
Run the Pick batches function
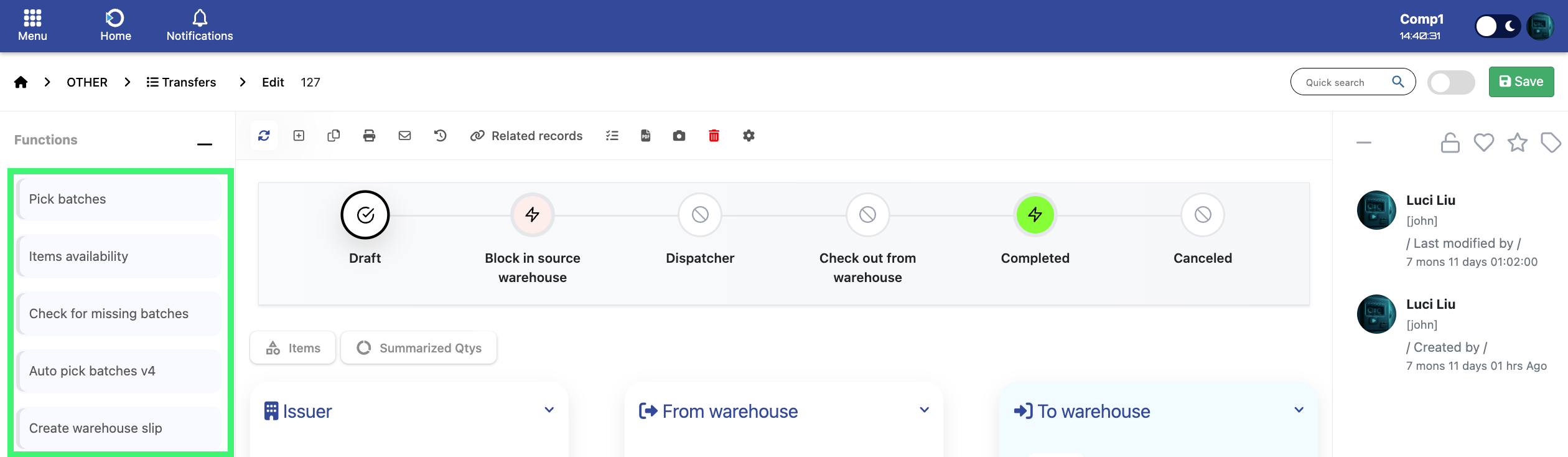(x=119, y=199)
